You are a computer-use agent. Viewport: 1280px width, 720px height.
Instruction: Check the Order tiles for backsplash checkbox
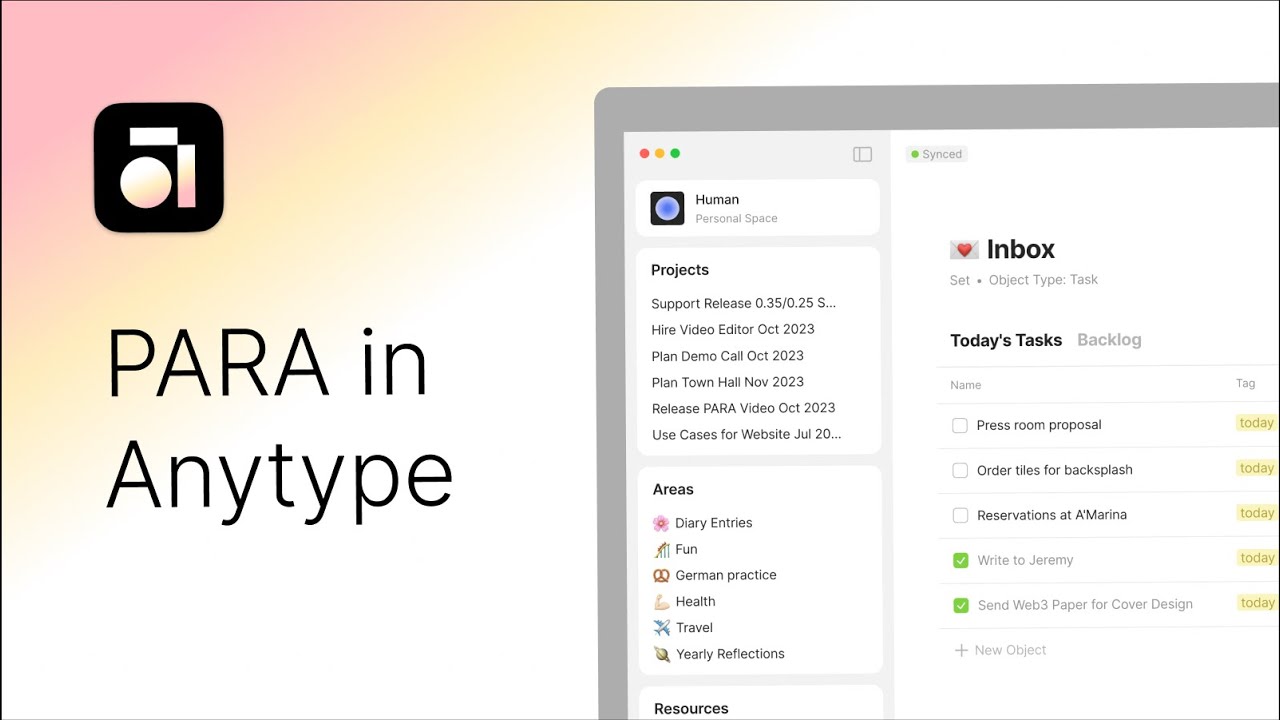960,470
